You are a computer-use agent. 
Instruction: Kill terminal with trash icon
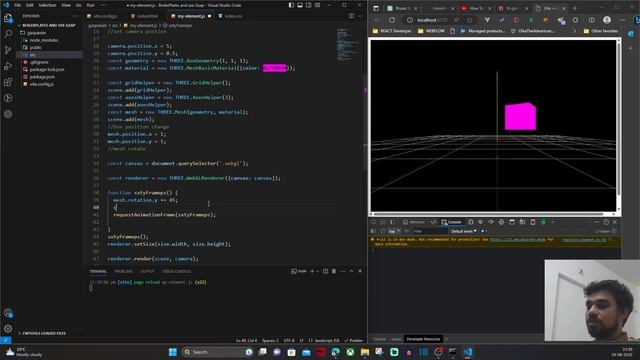[334, 271]
